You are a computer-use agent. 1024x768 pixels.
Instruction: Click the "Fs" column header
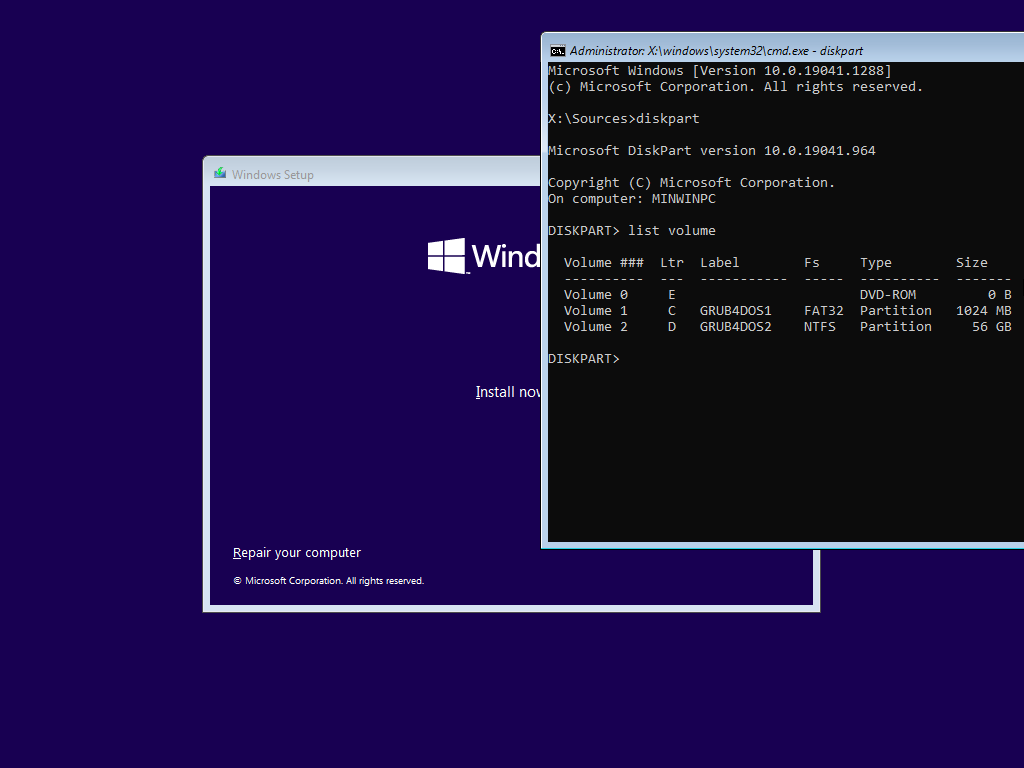coord(812,263)
